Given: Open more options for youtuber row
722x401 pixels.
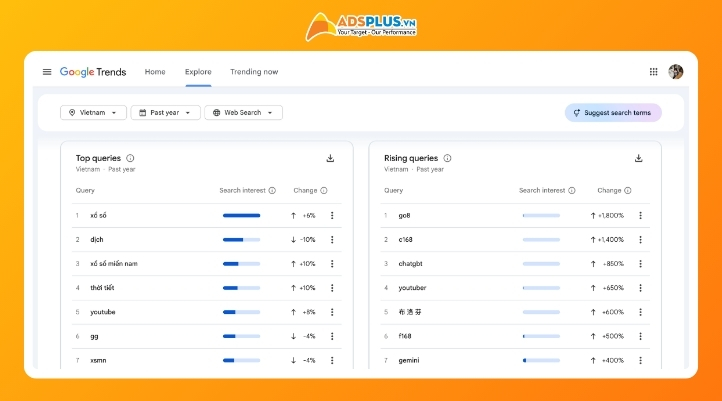Looking at the screenshot, I should pyautogui.click(x=640, y=288).
